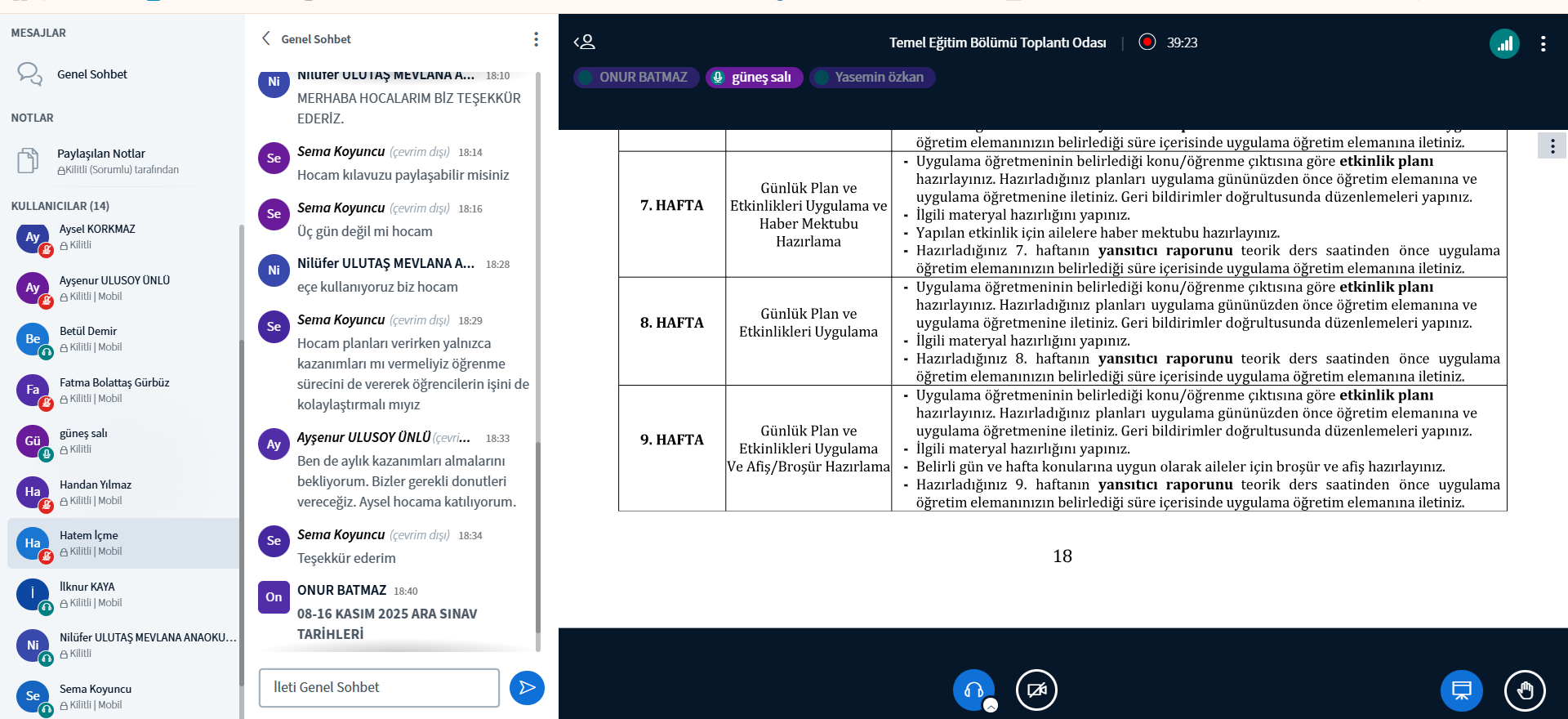Click the recording indicator button
This screenshot has width=1568, height=719.
[1147, 42]
